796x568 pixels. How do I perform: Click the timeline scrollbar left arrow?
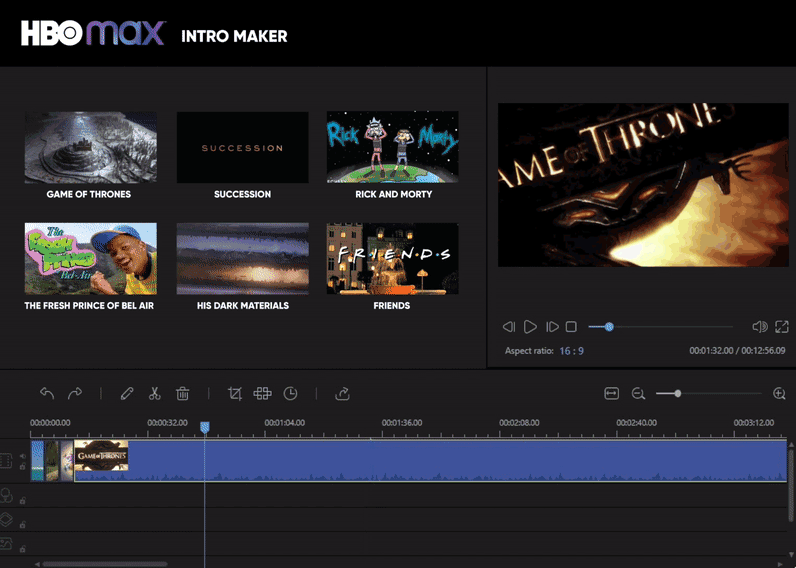click(37, 564)
